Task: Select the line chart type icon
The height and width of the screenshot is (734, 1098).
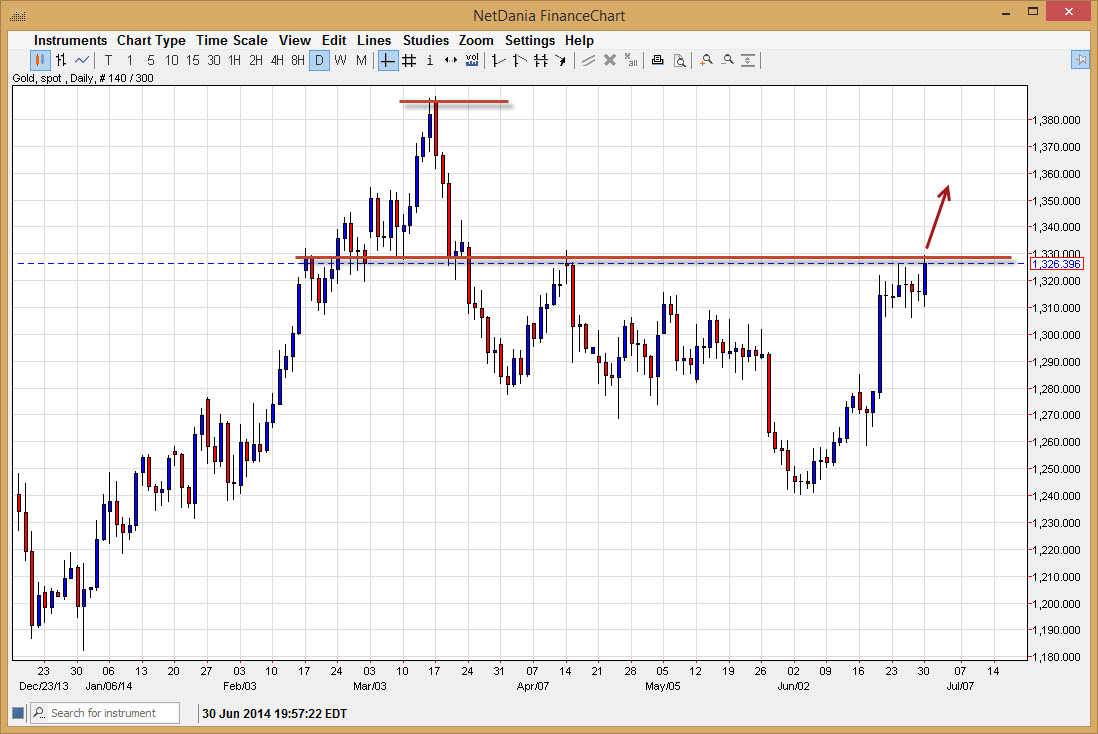Action: (x=81, y=61)
